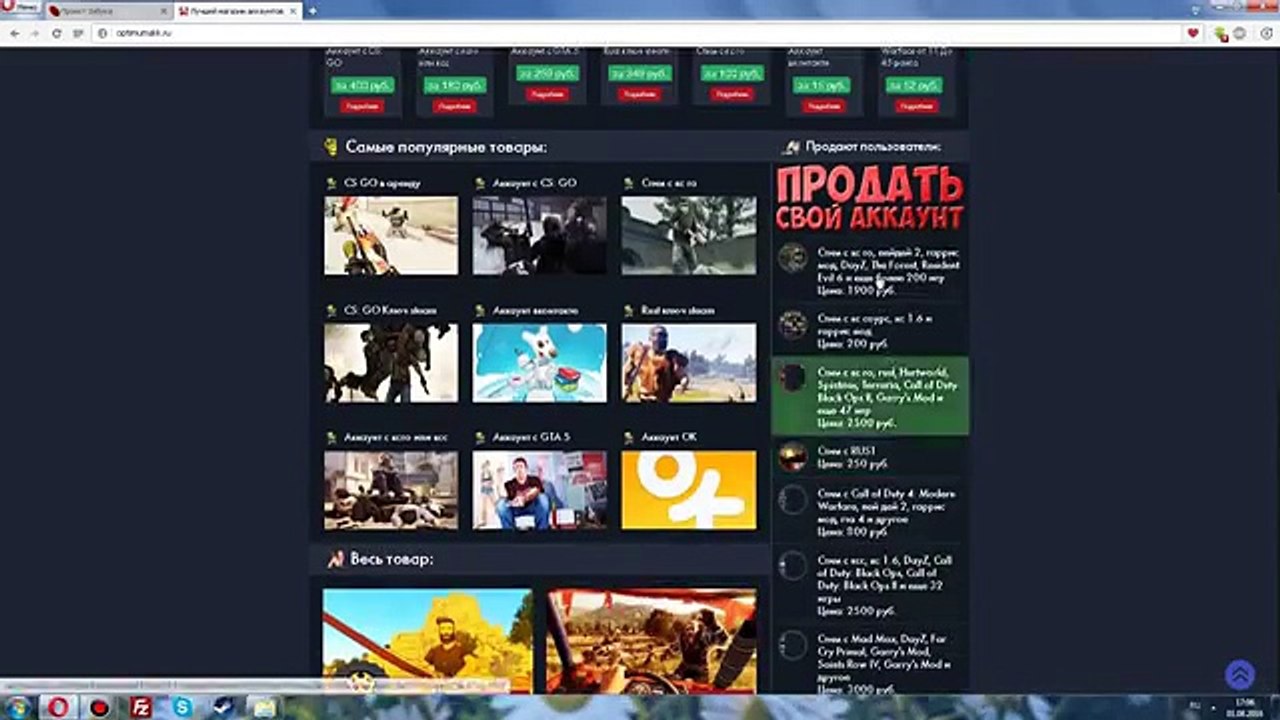Click the CS GO в аренду title link
Viewport: 1280px width, 720px height.
[382, 183]
